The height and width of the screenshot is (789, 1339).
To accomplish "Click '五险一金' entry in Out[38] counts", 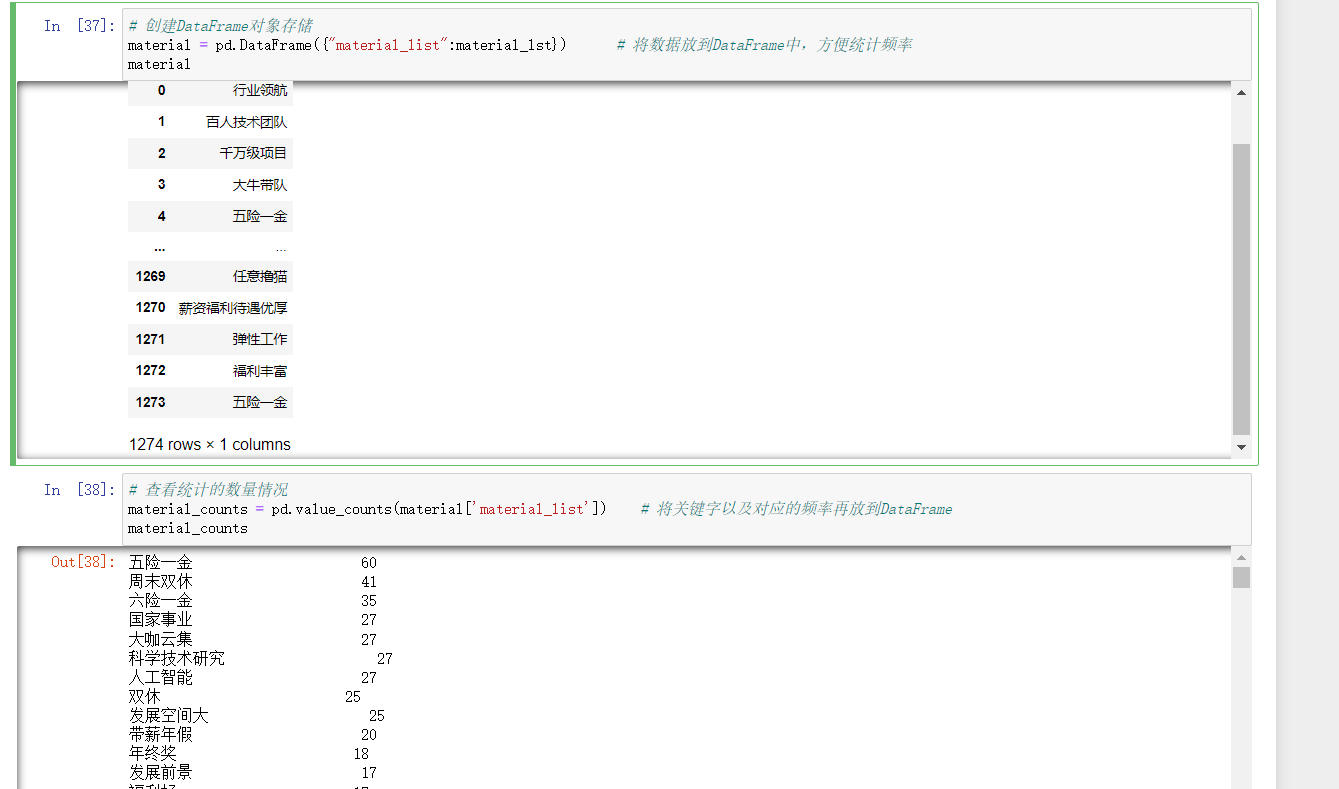I will [161, 563].
